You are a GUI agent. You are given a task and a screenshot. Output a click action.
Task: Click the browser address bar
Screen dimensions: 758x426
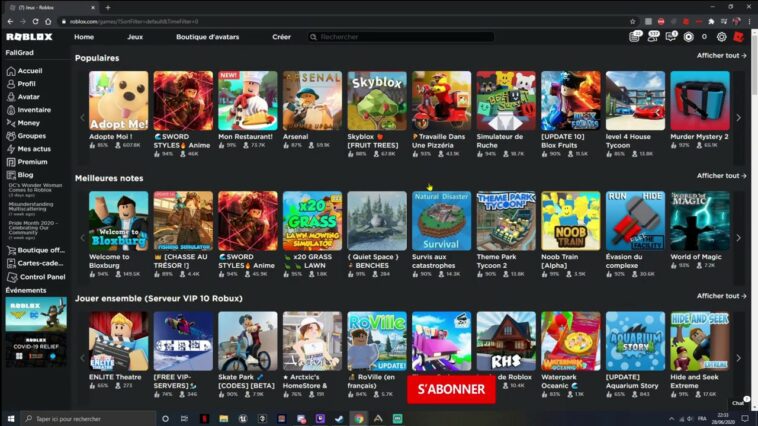[343, 21]
